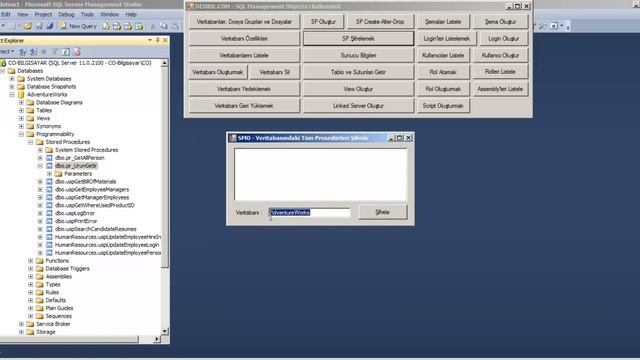Screen dimensions: 640x360
Task: Expand the Functions folder node
Action: 31,261
